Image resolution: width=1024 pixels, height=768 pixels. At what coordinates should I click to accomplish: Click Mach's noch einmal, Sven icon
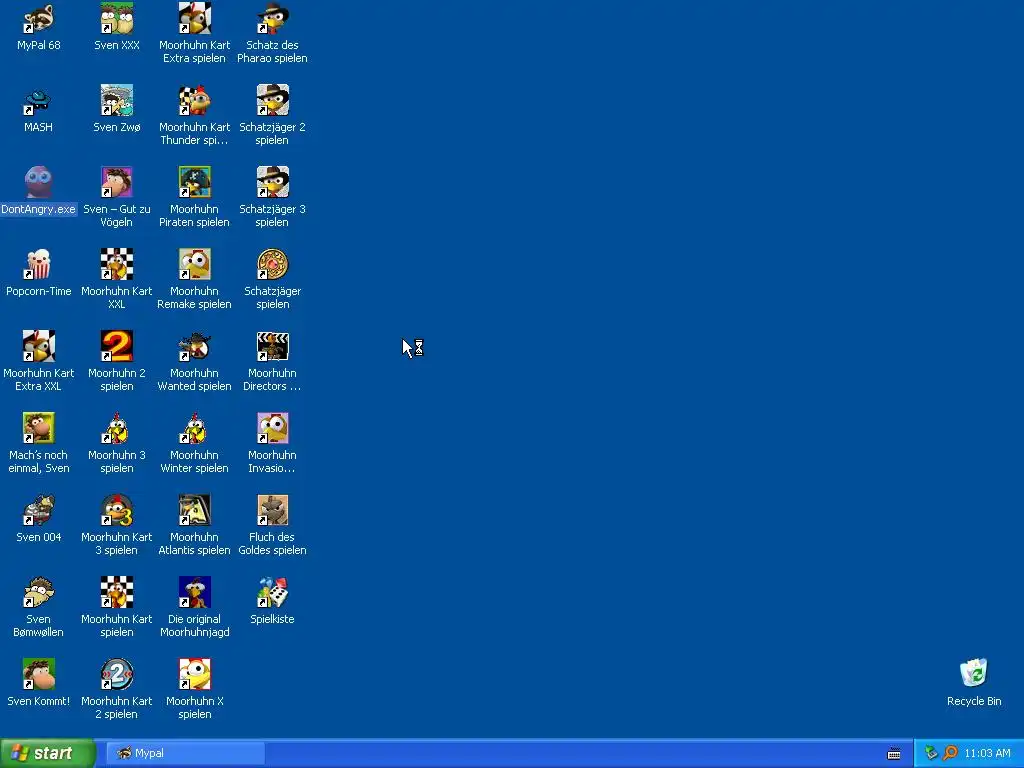(39, 428)
